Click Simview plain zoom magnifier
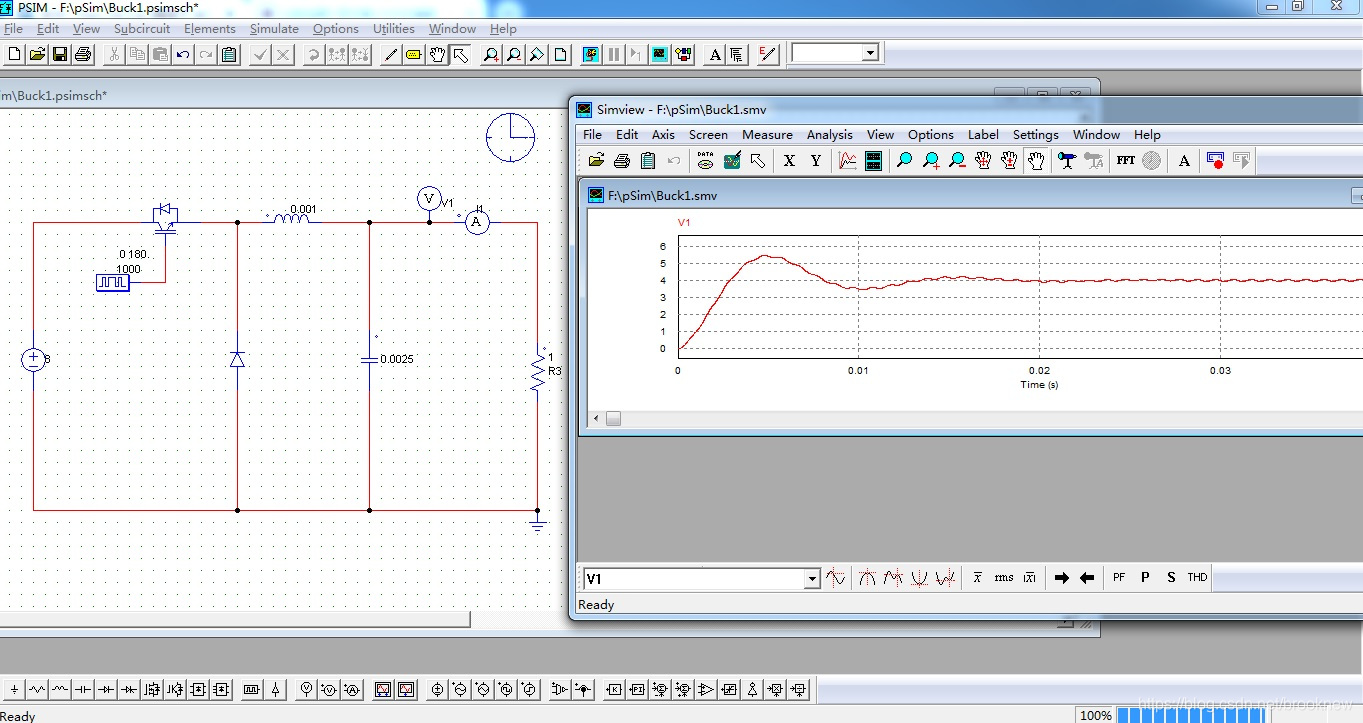Viewport: 1363px width, 723px height. pyautogui.click(x=904, y=160)
